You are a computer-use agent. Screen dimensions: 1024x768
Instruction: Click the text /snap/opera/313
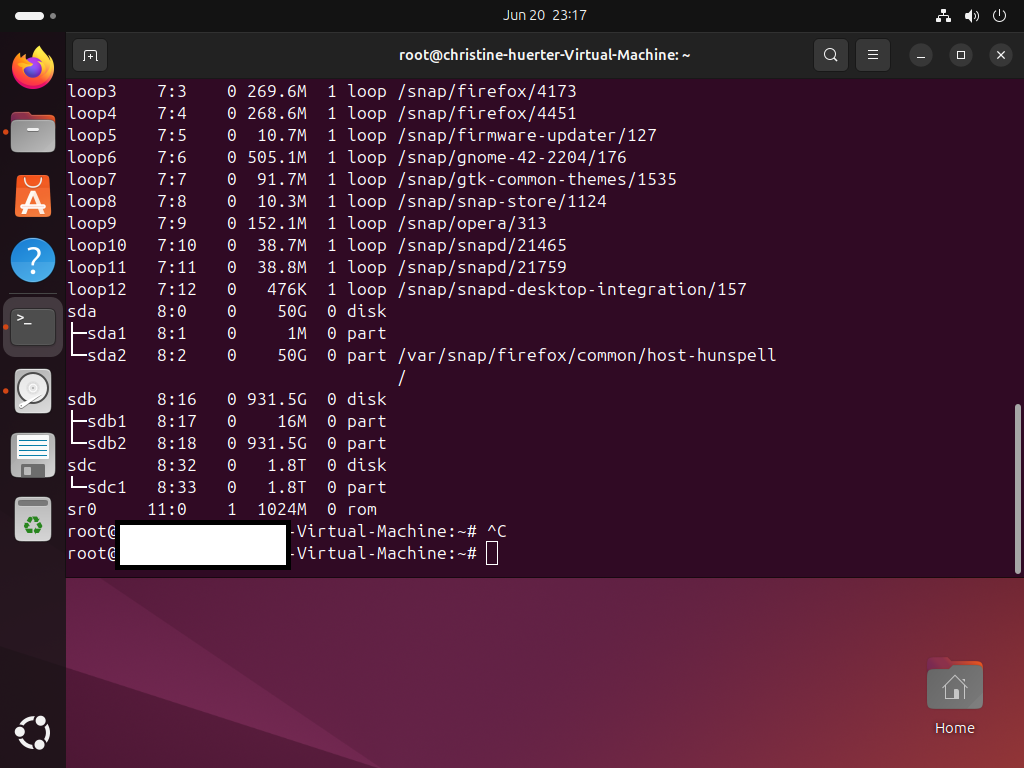click(472, 223)
